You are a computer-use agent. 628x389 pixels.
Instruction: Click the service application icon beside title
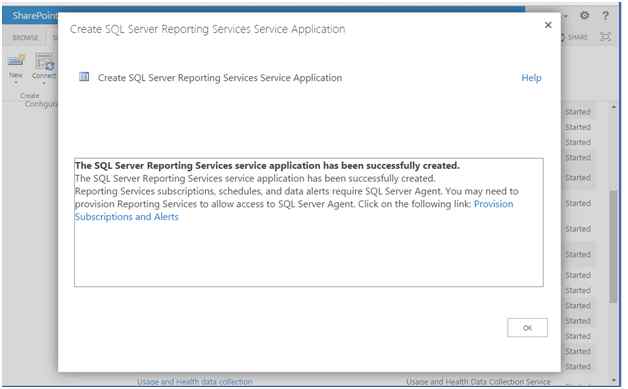point(84,77)
